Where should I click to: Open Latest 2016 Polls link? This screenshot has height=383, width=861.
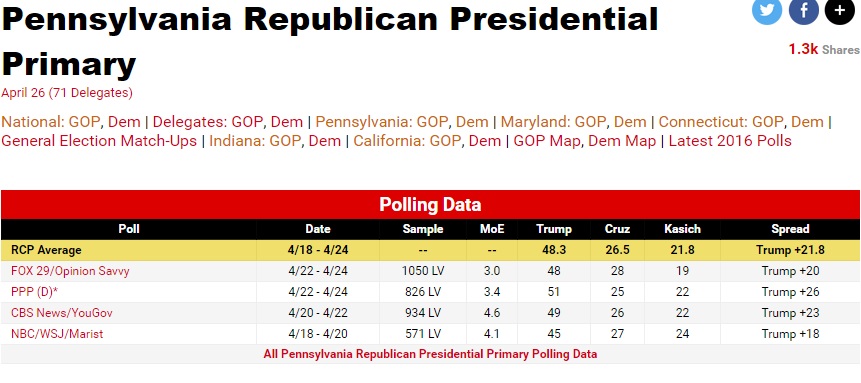(730, 141)
